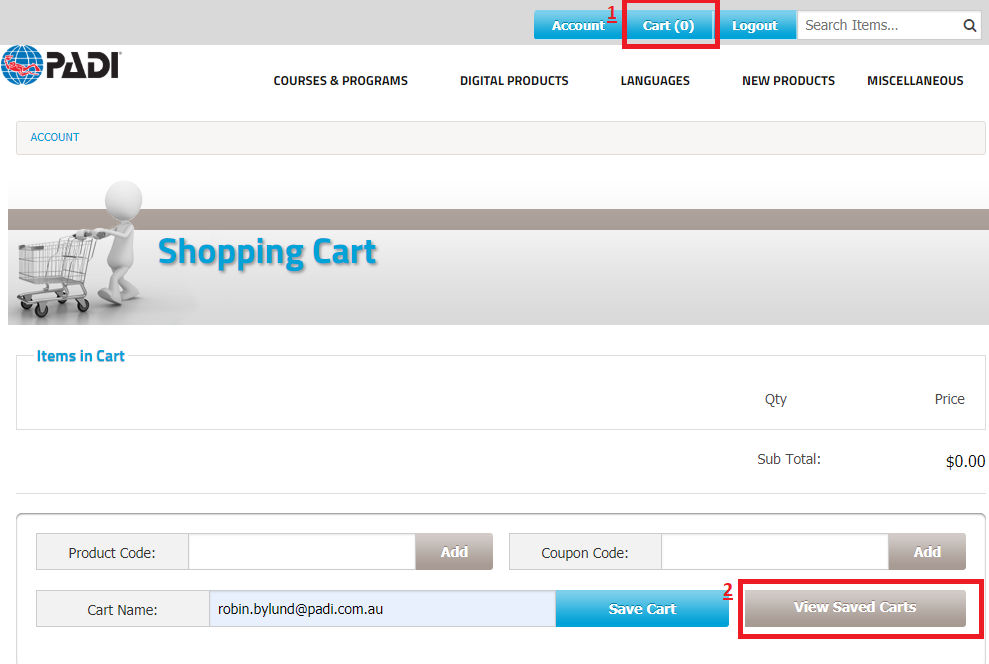Click into the Coupon Code field

(x=774, y=552)
